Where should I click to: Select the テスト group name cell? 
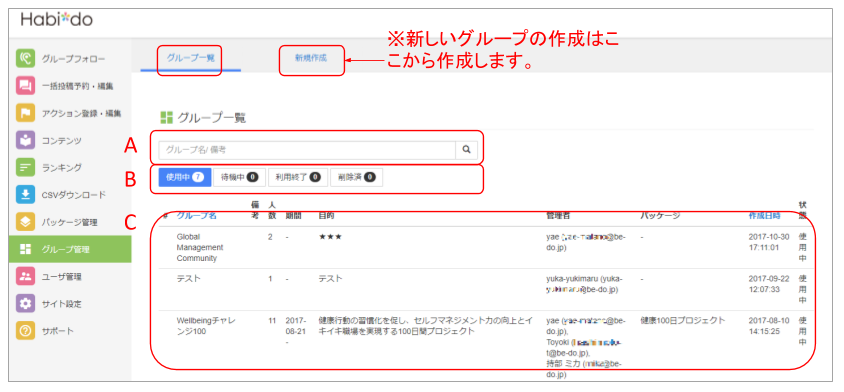188,279
